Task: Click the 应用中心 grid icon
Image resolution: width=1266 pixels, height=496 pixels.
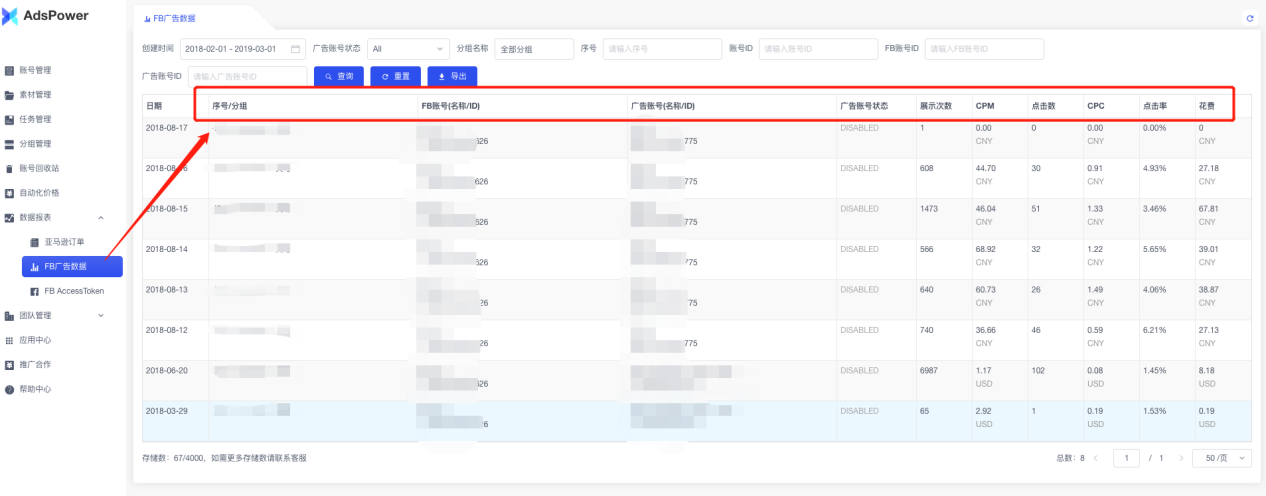Action: pos(10,340)
